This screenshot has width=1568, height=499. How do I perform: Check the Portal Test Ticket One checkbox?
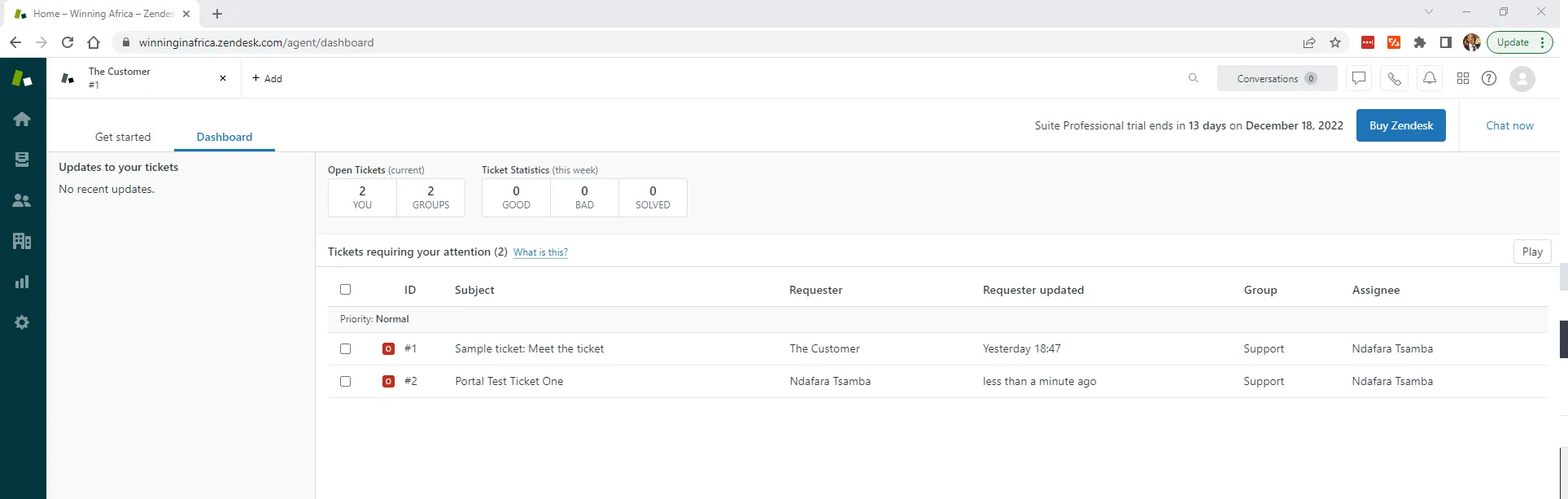(x=345, y=381)
